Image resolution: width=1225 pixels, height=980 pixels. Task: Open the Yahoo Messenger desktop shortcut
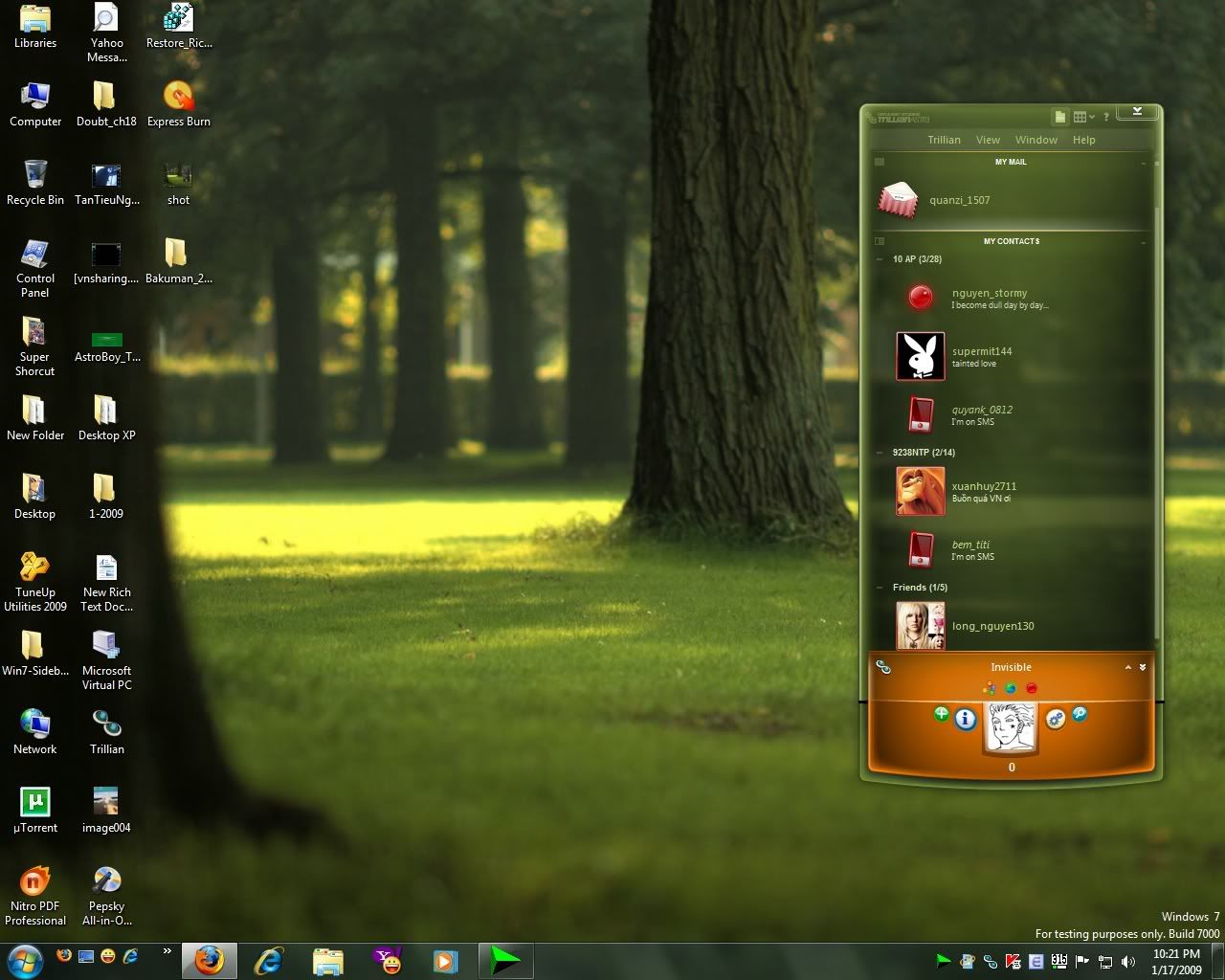[x=106, y=33]
